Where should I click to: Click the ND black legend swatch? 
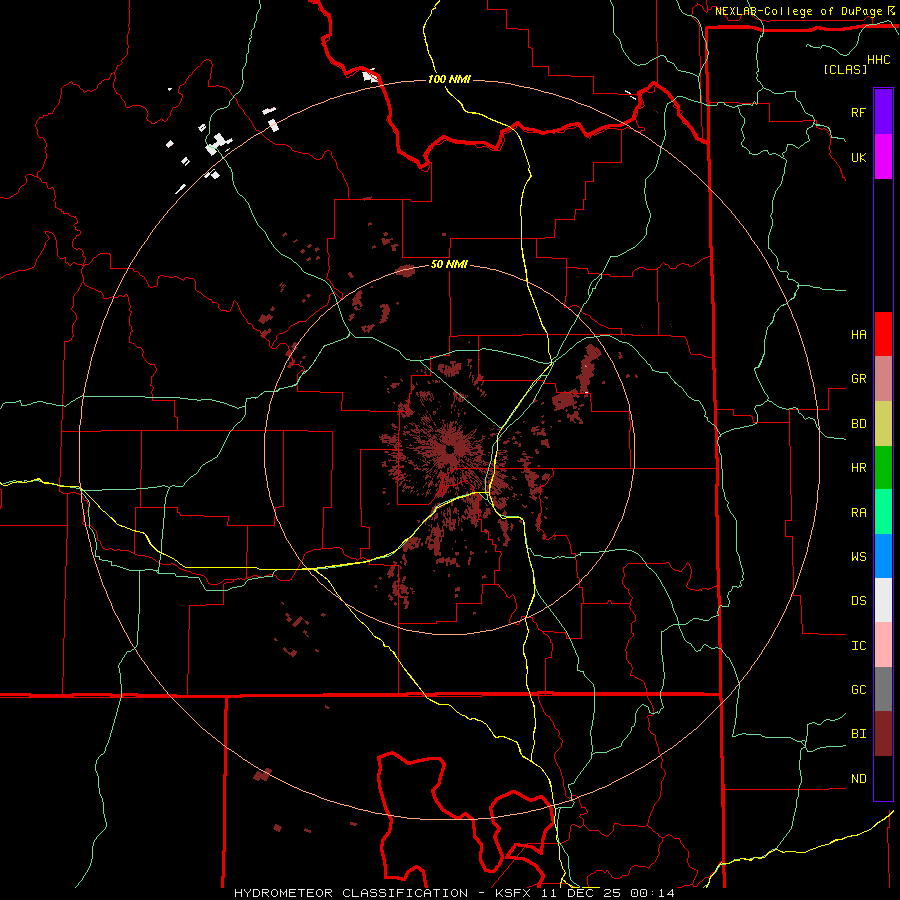click(x=883, y=778)
